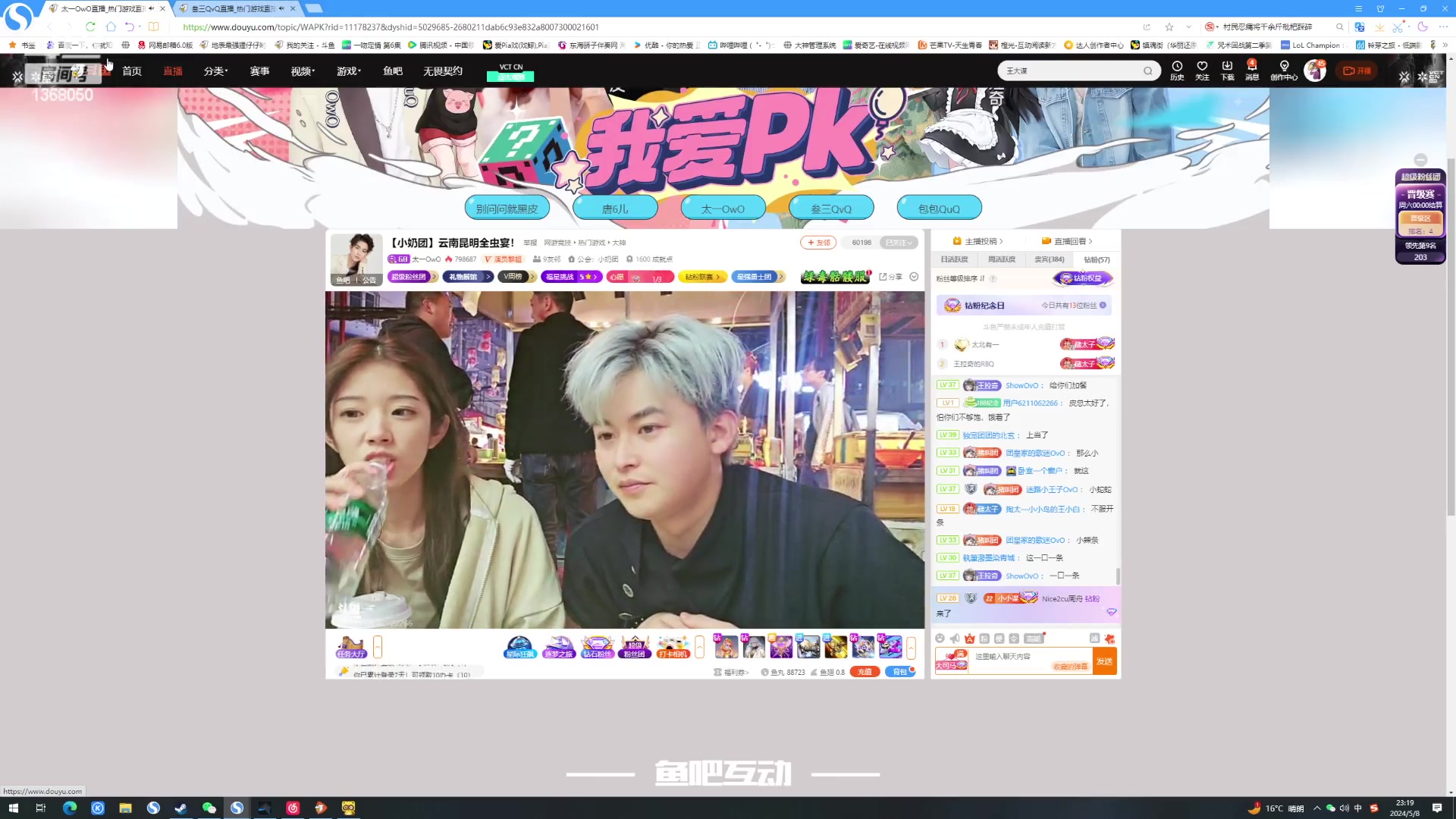This screenshot has height=819, width=1456.
Task: Click the 发送 send button
Action: point(1104,661)
